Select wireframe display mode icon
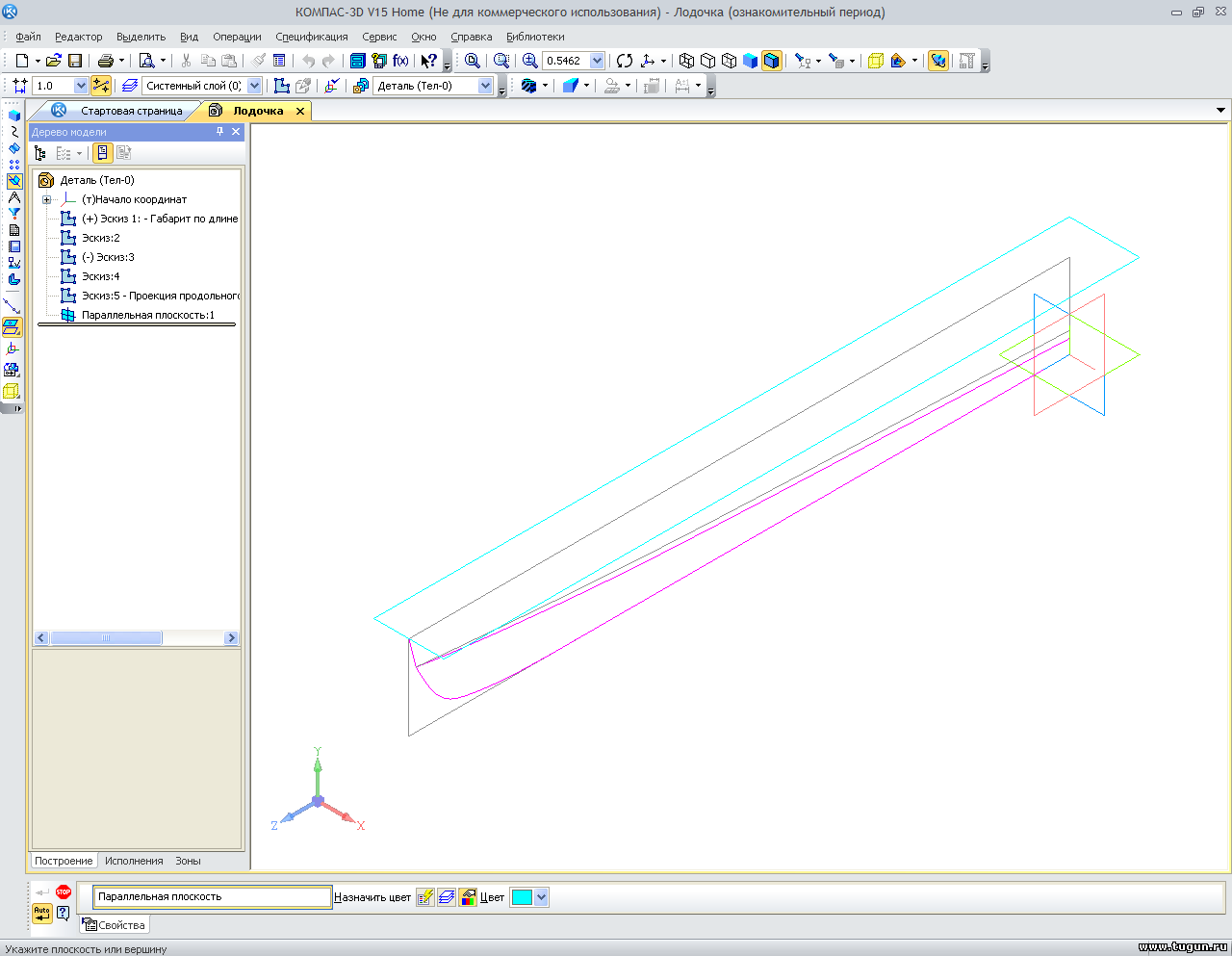 point(686,61)
